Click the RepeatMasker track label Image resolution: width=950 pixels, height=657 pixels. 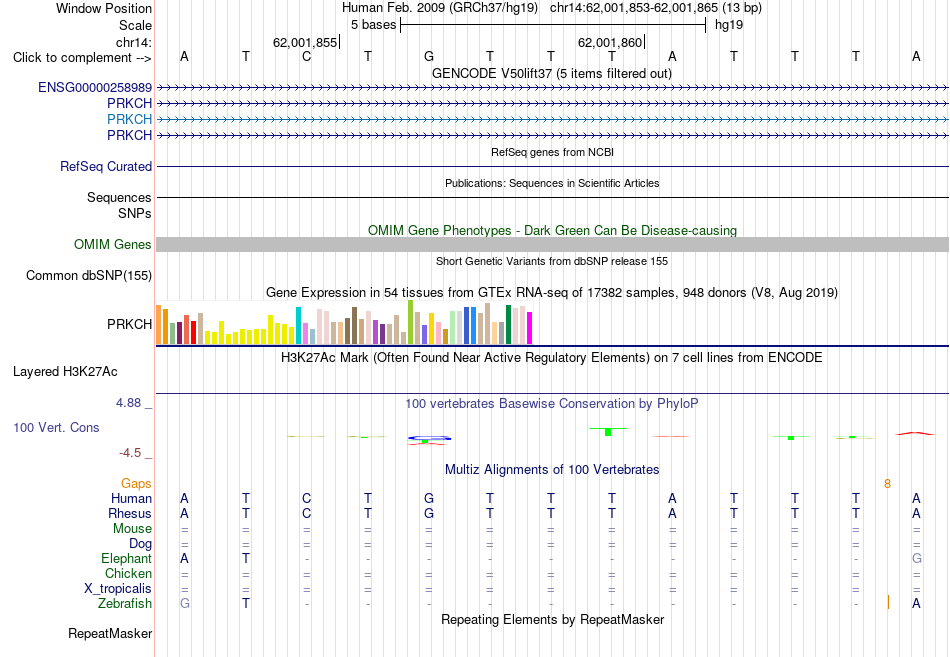pos(110,633)
